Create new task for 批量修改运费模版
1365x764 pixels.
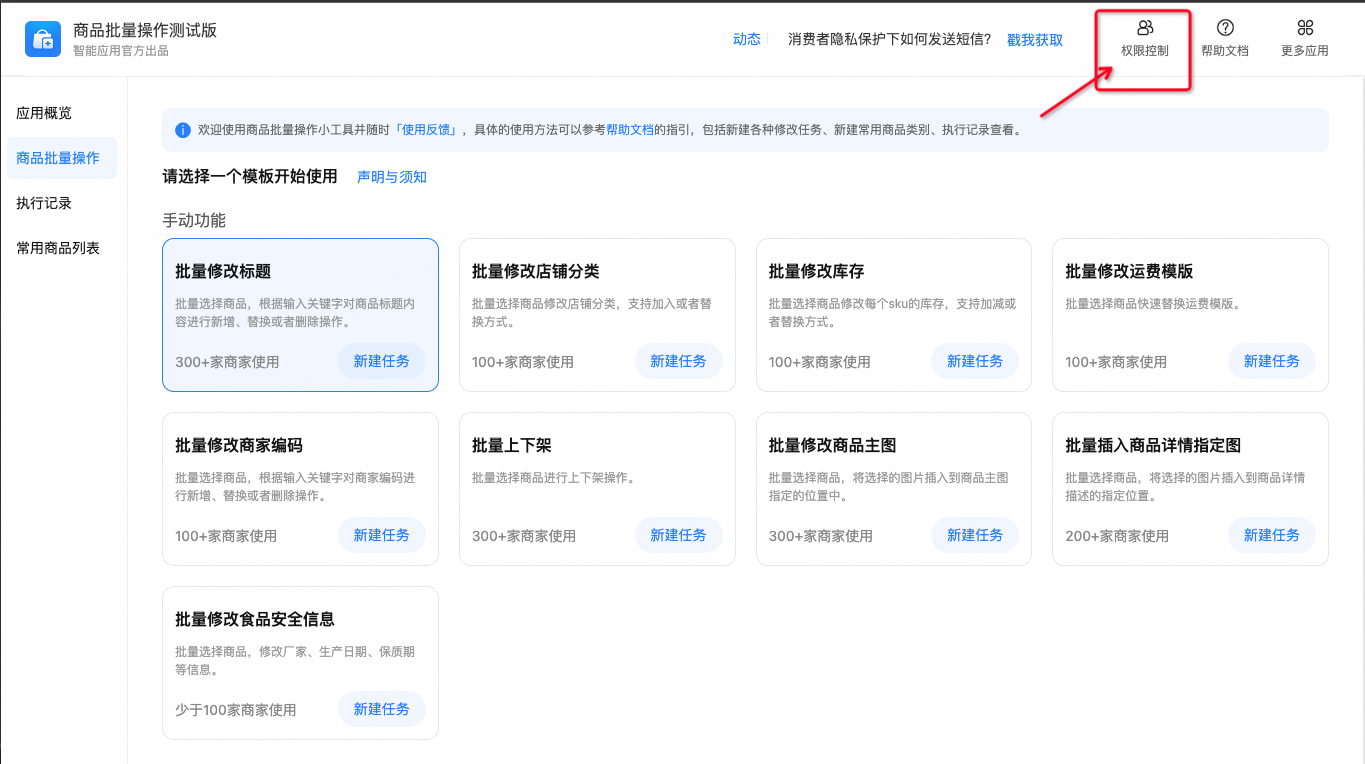1271,361
